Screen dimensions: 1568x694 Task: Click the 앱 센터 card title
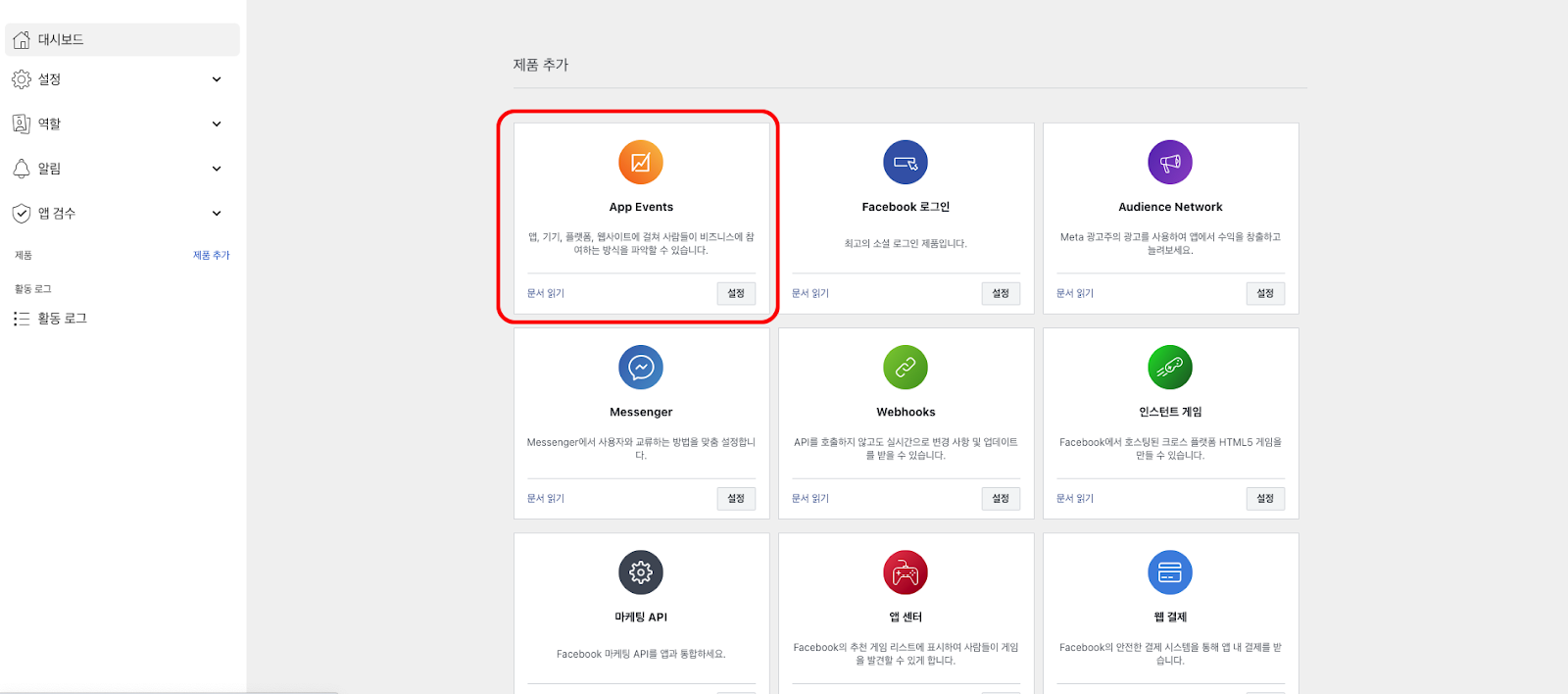pos(906,617)
